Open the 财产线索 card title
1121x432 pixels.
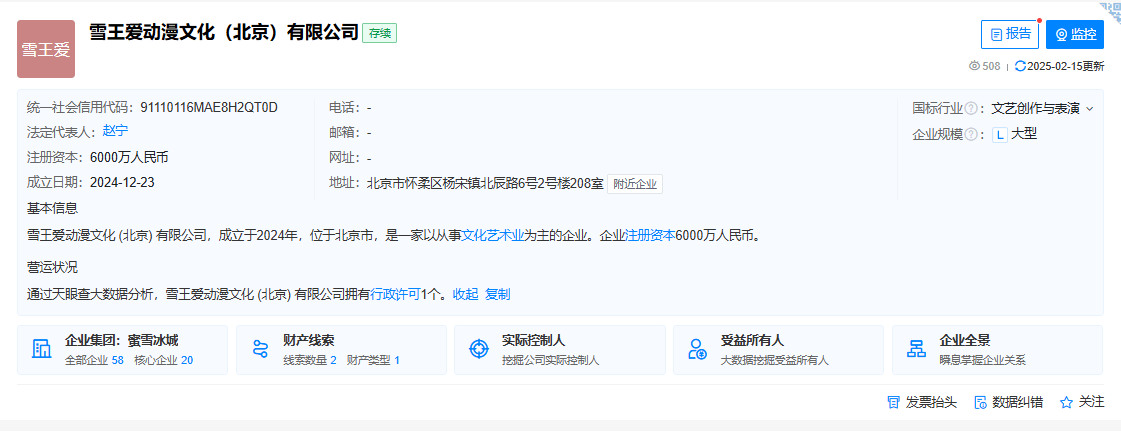tap(309, 340)
